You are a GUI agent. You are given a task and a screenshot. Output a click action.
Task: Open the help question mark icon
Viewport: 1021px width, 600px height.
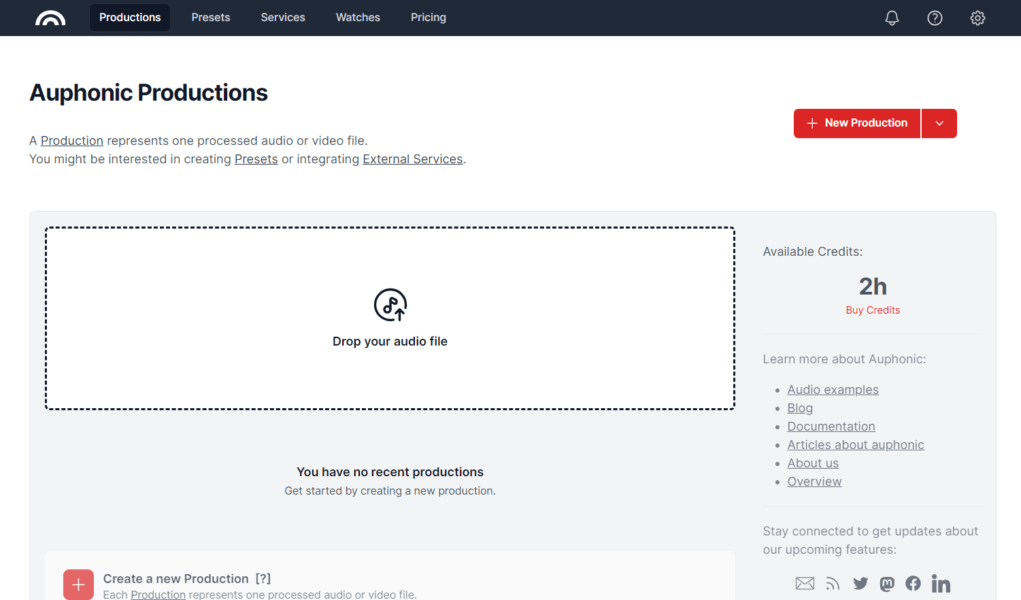(x=935, y=18)
